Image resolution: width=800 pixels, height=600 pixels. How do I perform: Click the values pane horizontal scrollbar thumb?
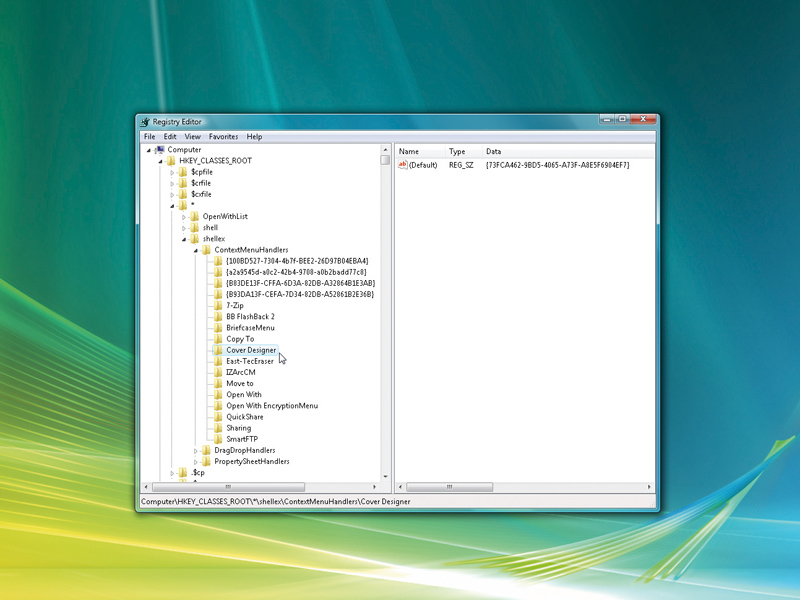click(449, 487)
